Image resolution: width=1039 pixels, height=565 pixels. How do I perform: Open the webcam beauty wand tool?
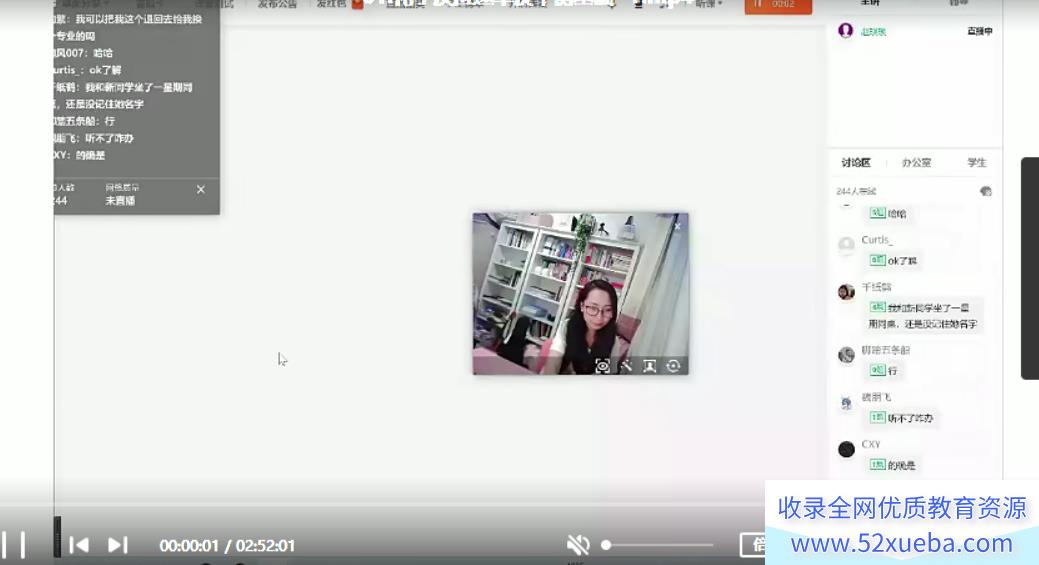(x=626, y=366)
